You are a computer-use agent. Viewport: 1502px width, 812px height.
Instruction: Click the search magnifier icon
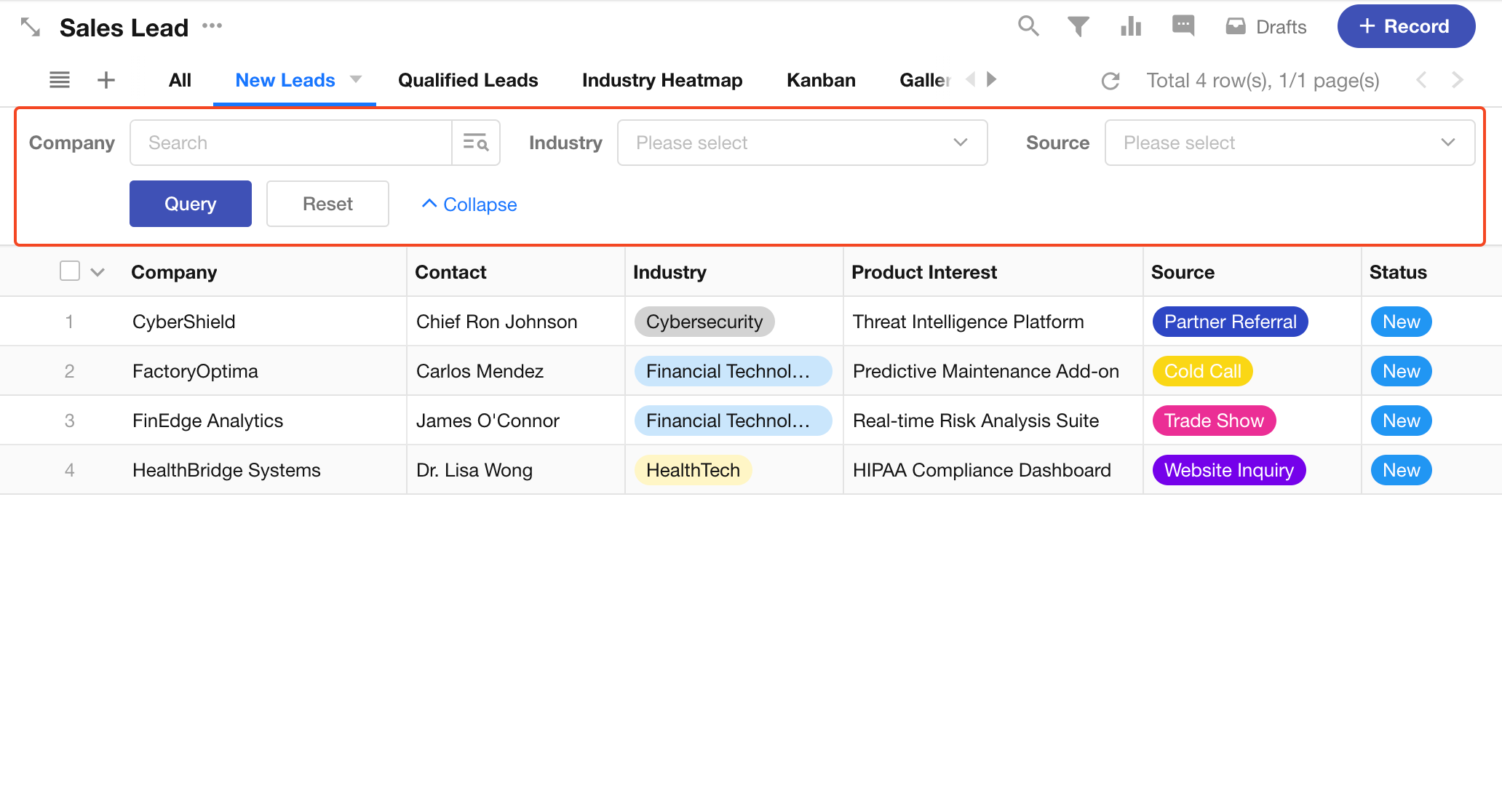(1028, 26)
